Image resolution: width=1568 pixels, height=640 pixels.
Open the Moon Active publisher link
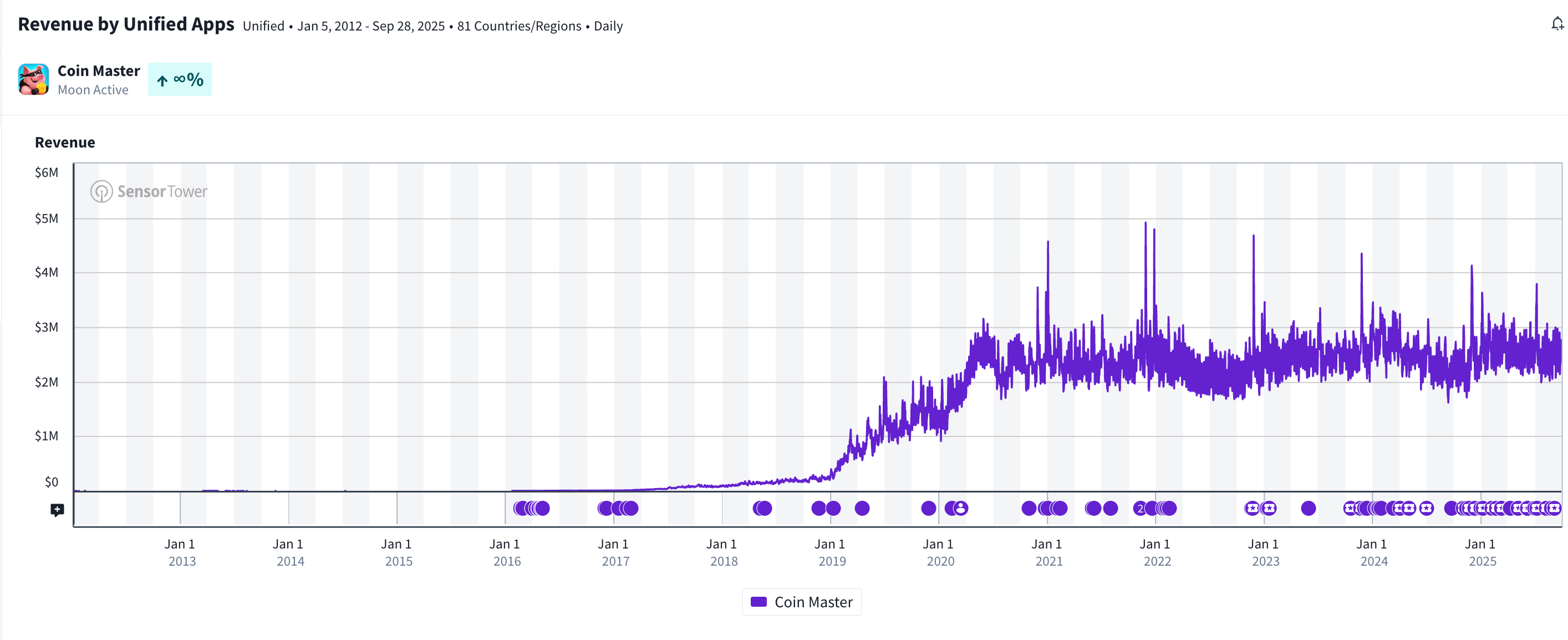93,89
